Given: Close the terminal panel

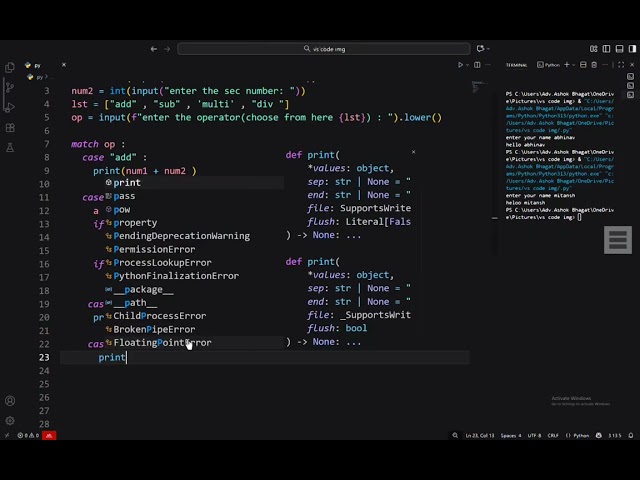Looking at the screenshot, I should 632,65.
